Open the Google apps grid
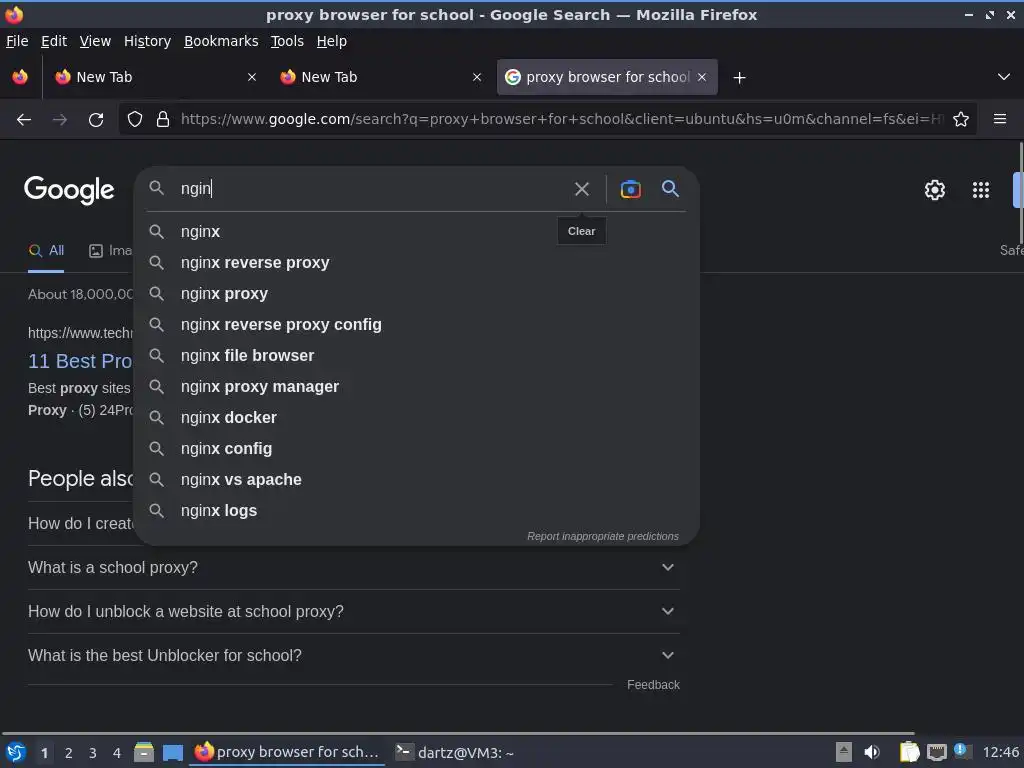 point(980,190)
